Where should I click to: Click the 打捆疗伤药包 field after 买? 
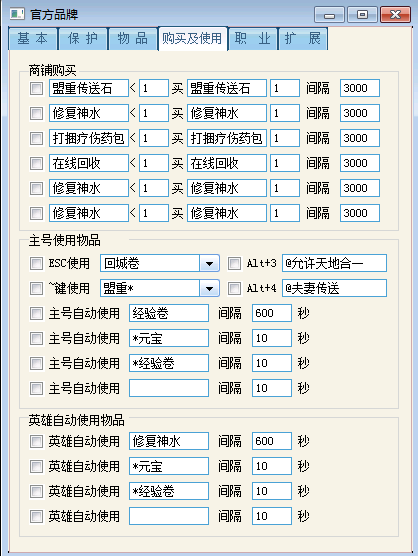click(227, 138)
